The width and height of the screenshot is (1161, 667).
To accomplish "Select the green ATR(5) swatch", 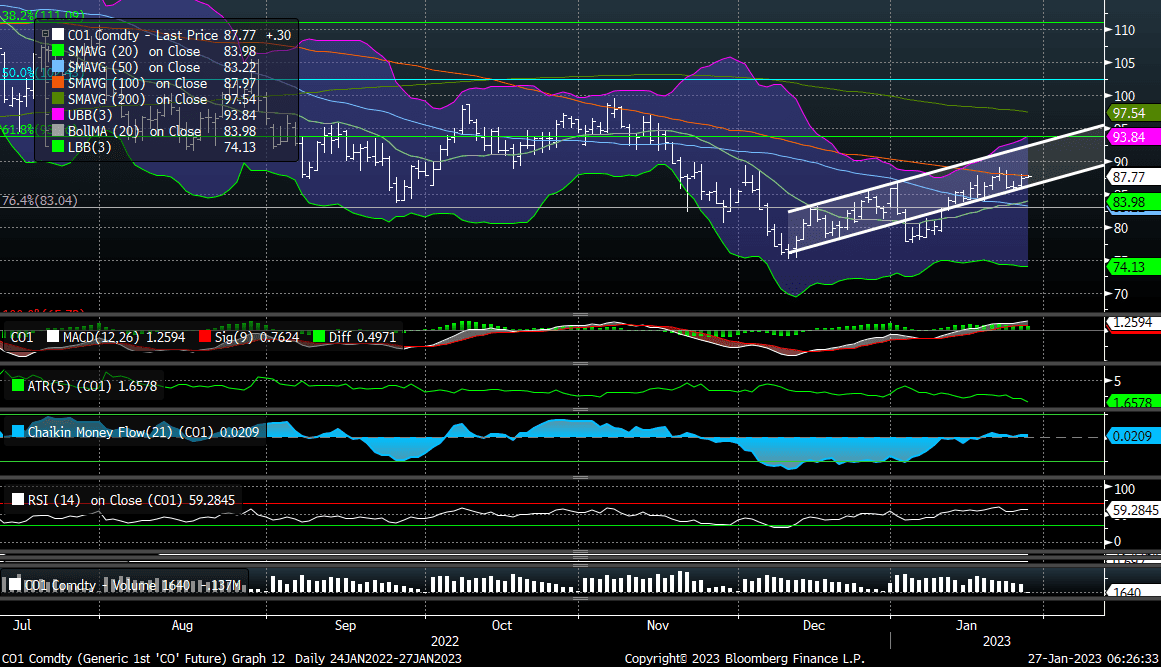I will pyautogui.click(x=18, y=386).
